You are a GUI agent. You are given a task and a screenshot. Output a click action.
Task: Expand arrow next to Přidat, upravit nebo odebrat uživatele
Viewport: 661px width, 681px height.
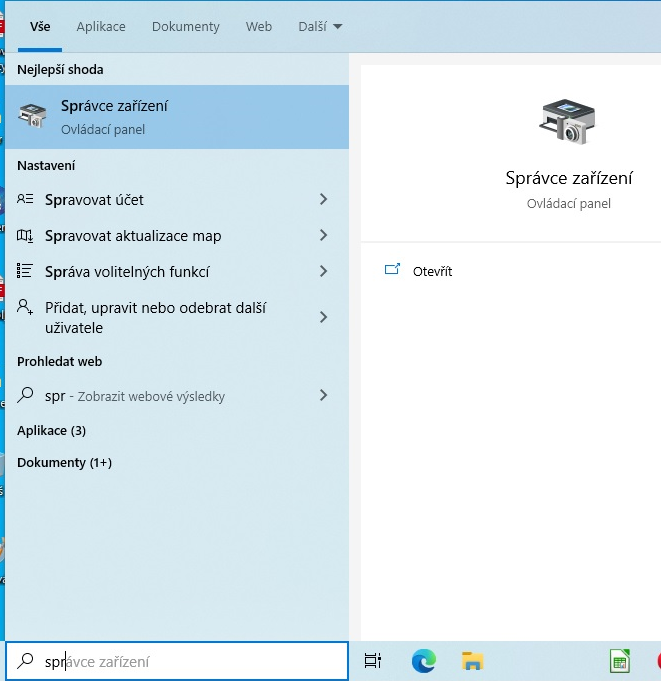323,317
